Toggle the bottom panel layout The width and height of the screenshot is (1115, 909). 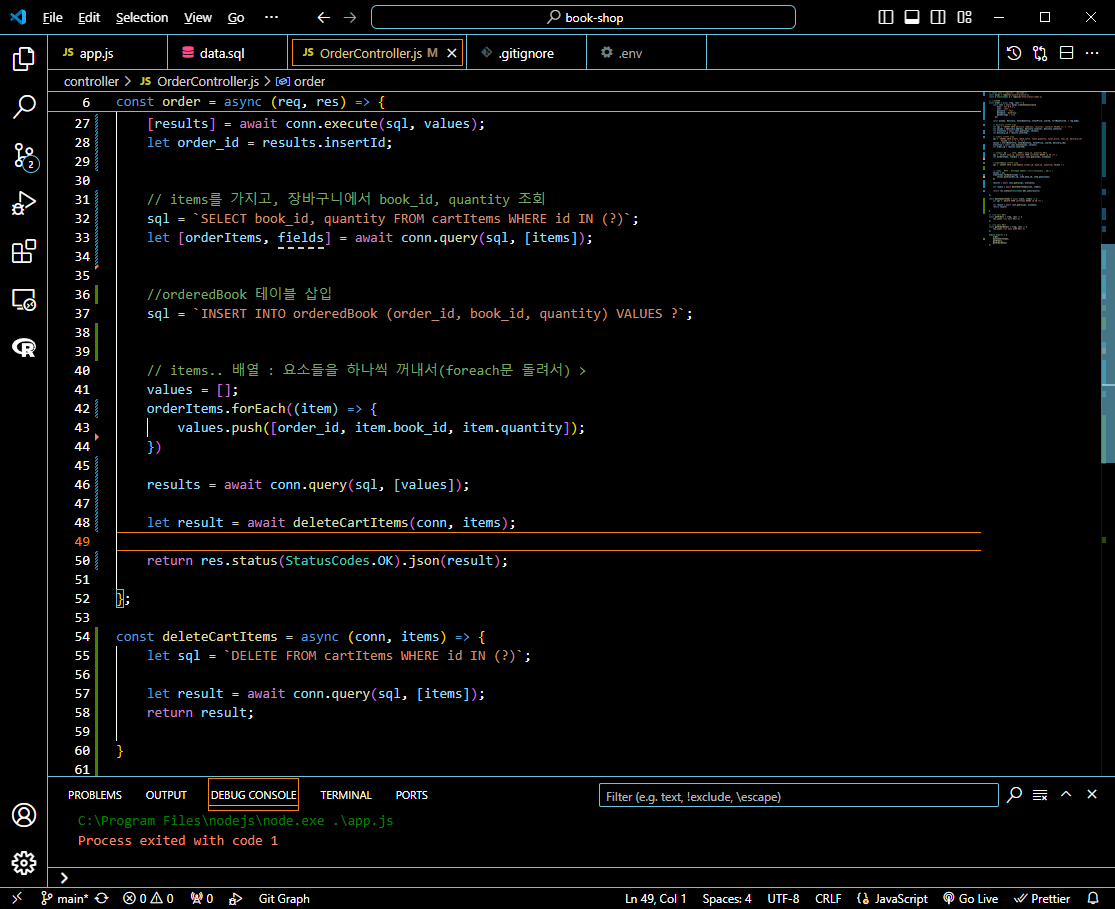[912, 17]
